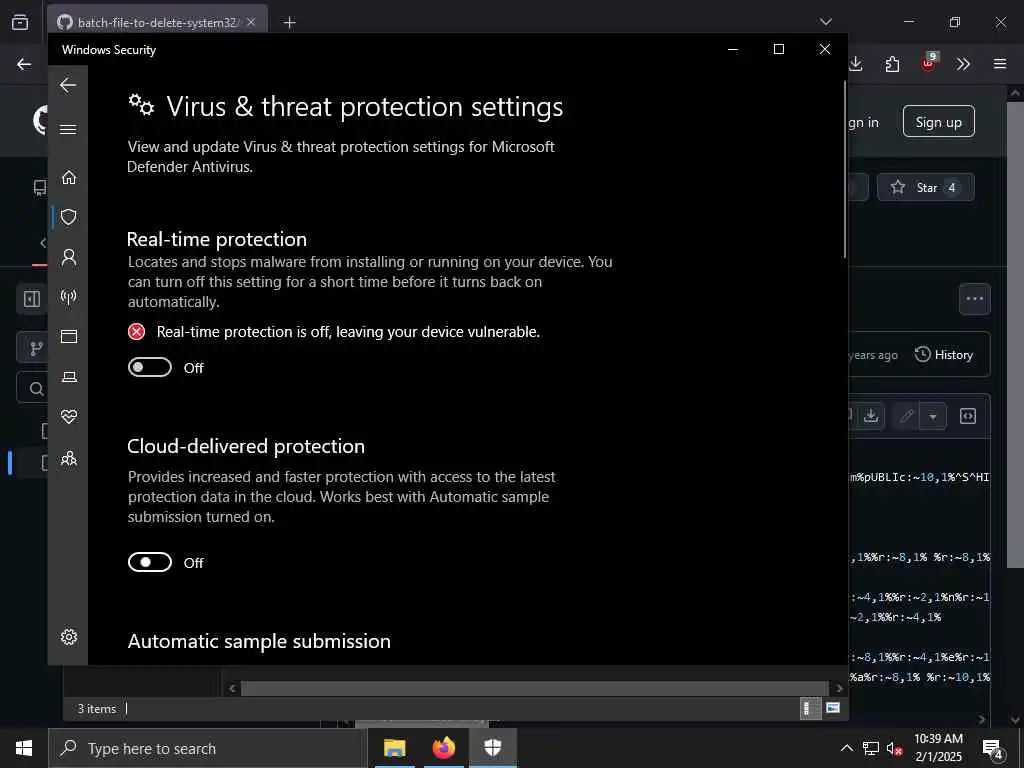Click the Firefox browser back arrow
Image resolution: width=1024 pixels, height=768 pixels.
coord(24,64)
